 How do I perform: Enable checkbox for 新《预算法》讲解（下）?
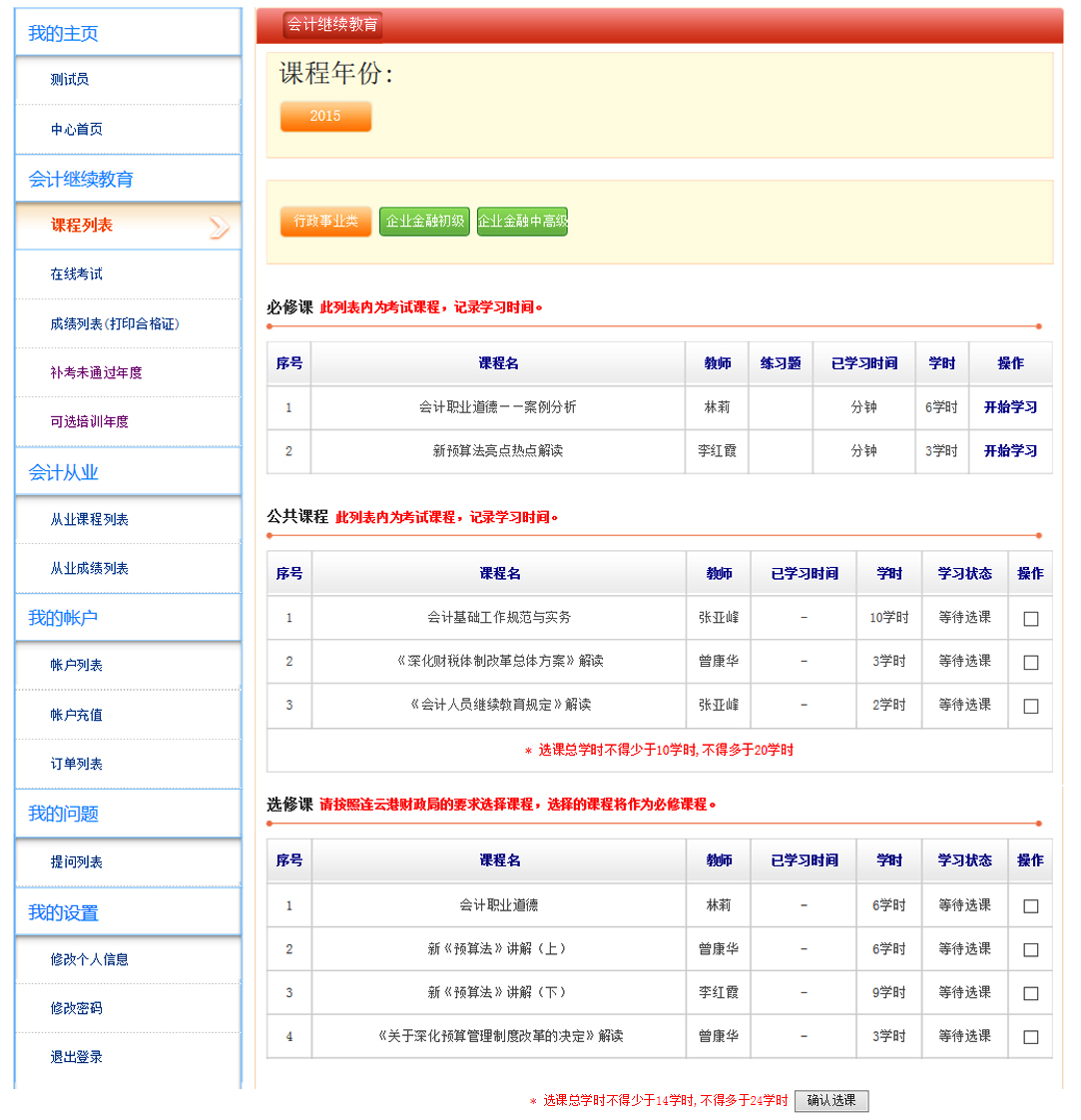pyautogui.click(x=1030, y=993)
